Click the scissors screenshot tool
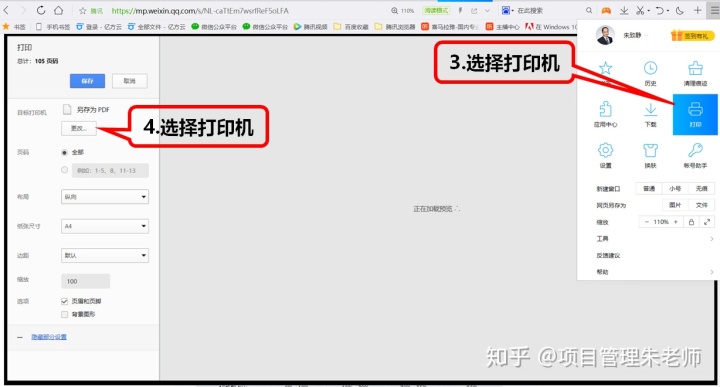 [x=641, y=10]
